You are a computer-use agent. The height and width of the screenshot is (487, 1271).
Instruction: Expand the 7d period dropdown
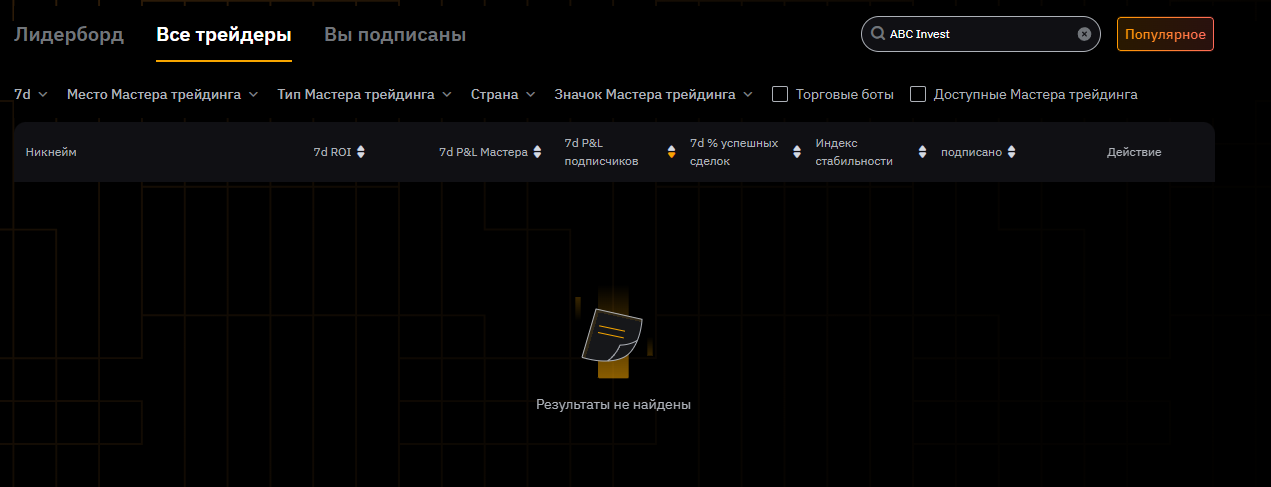point(31,94)
